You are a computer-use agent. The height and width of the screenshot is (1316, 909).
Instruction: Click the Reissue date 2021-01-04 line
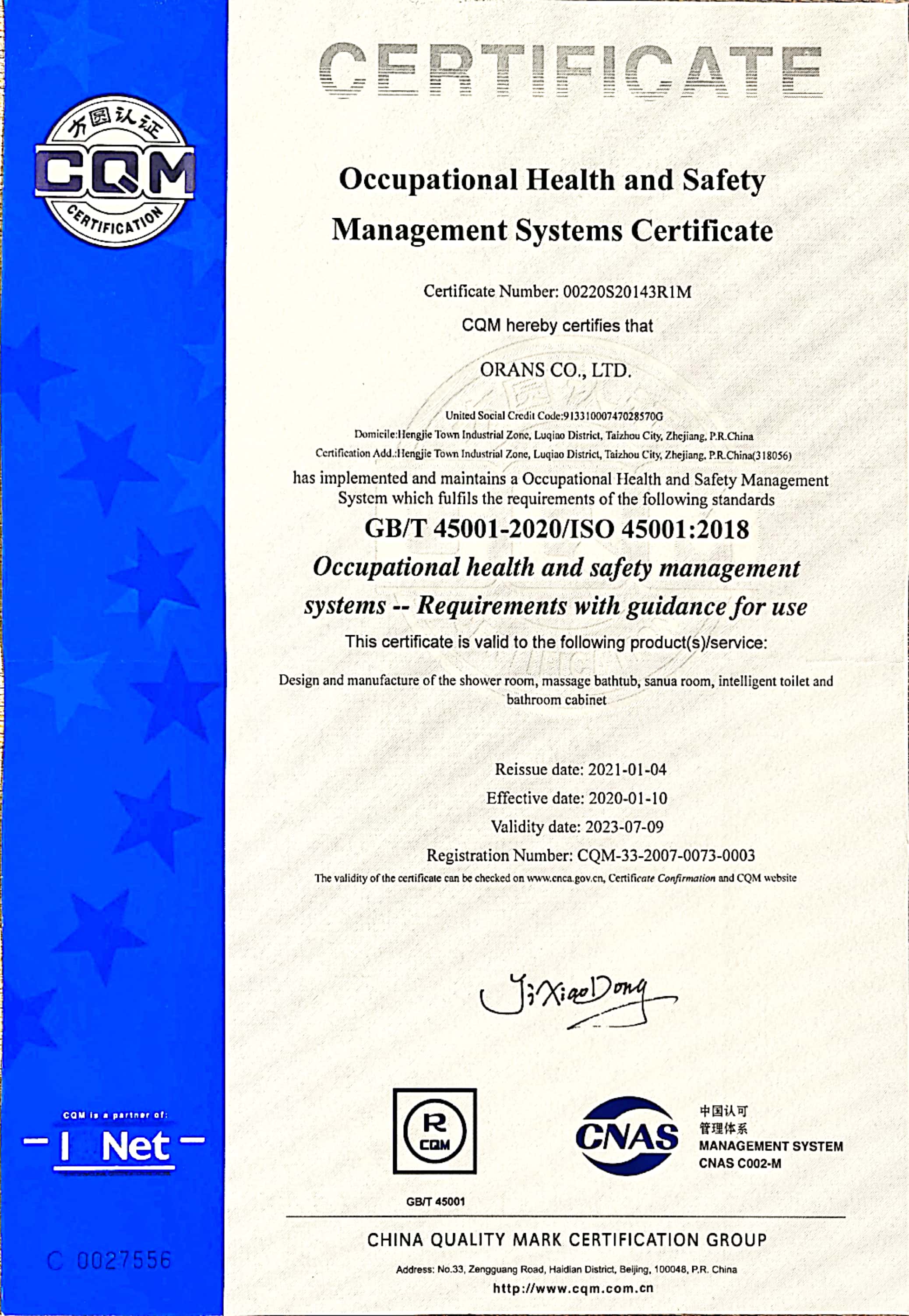580,770
